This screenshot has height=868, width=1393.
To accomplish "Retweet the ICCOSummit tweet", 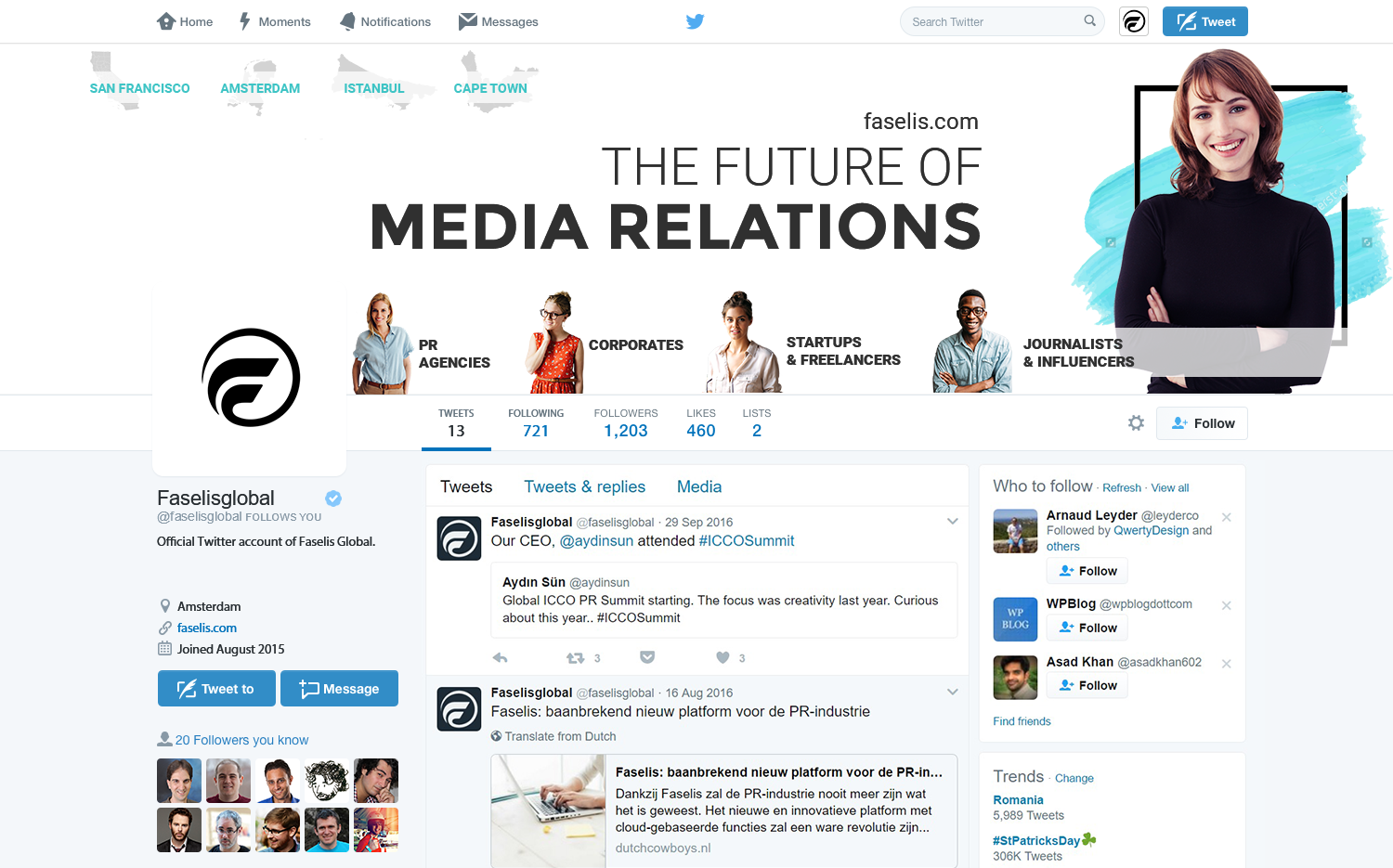I will pyautogui.click(x=575, y=657).
